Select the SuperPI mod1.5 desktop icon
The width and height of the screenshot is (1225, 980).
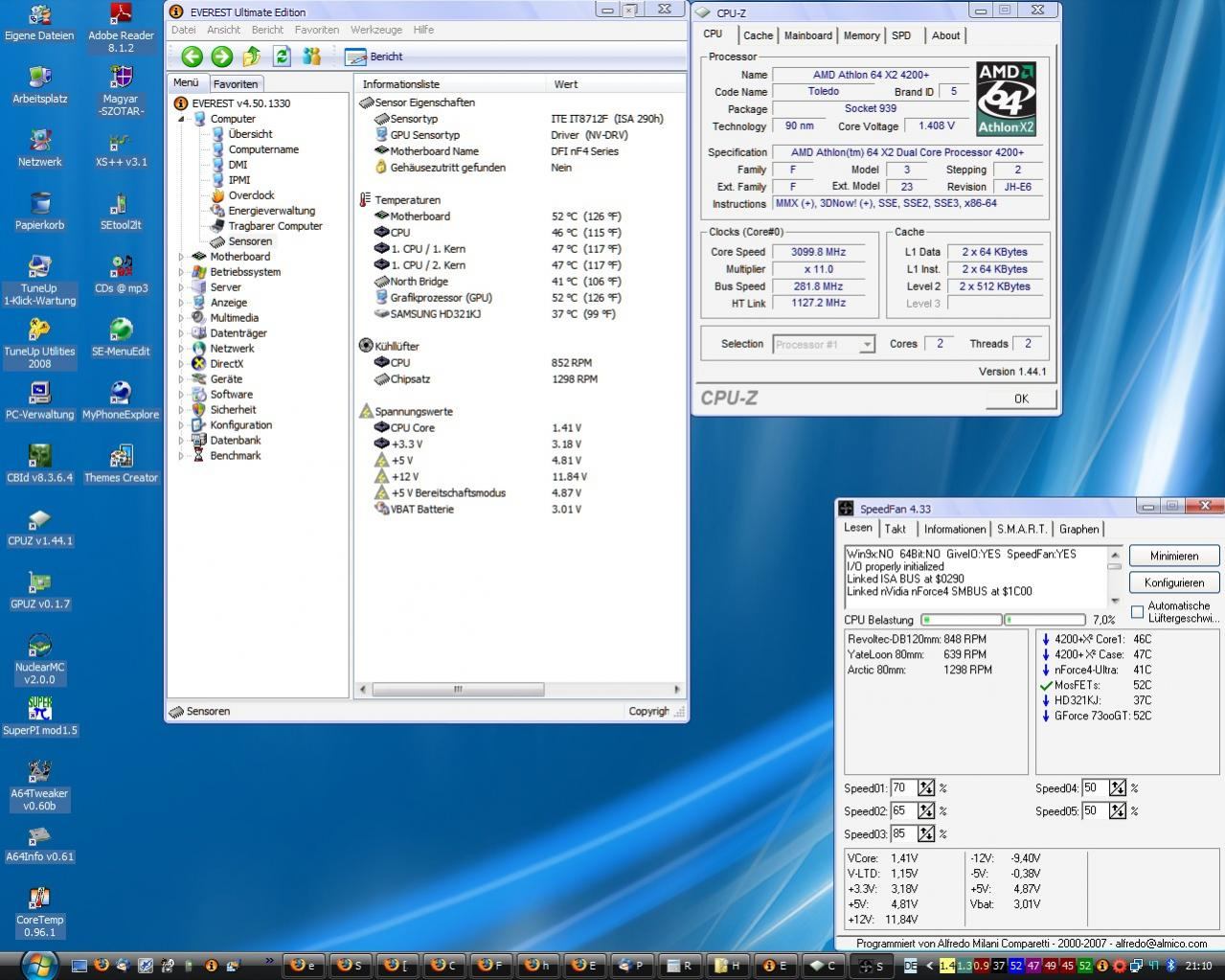(39, 717)
